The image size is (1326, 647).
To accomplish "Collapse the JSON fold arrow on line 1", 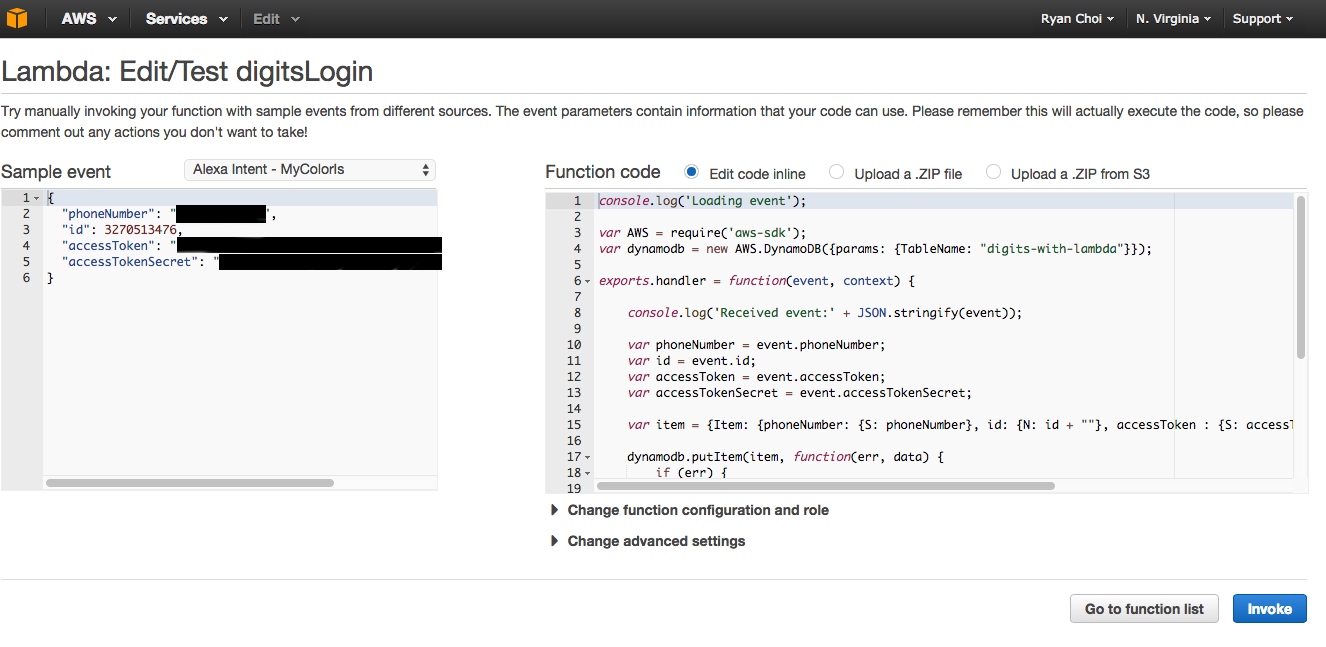I will pos(37,198).
